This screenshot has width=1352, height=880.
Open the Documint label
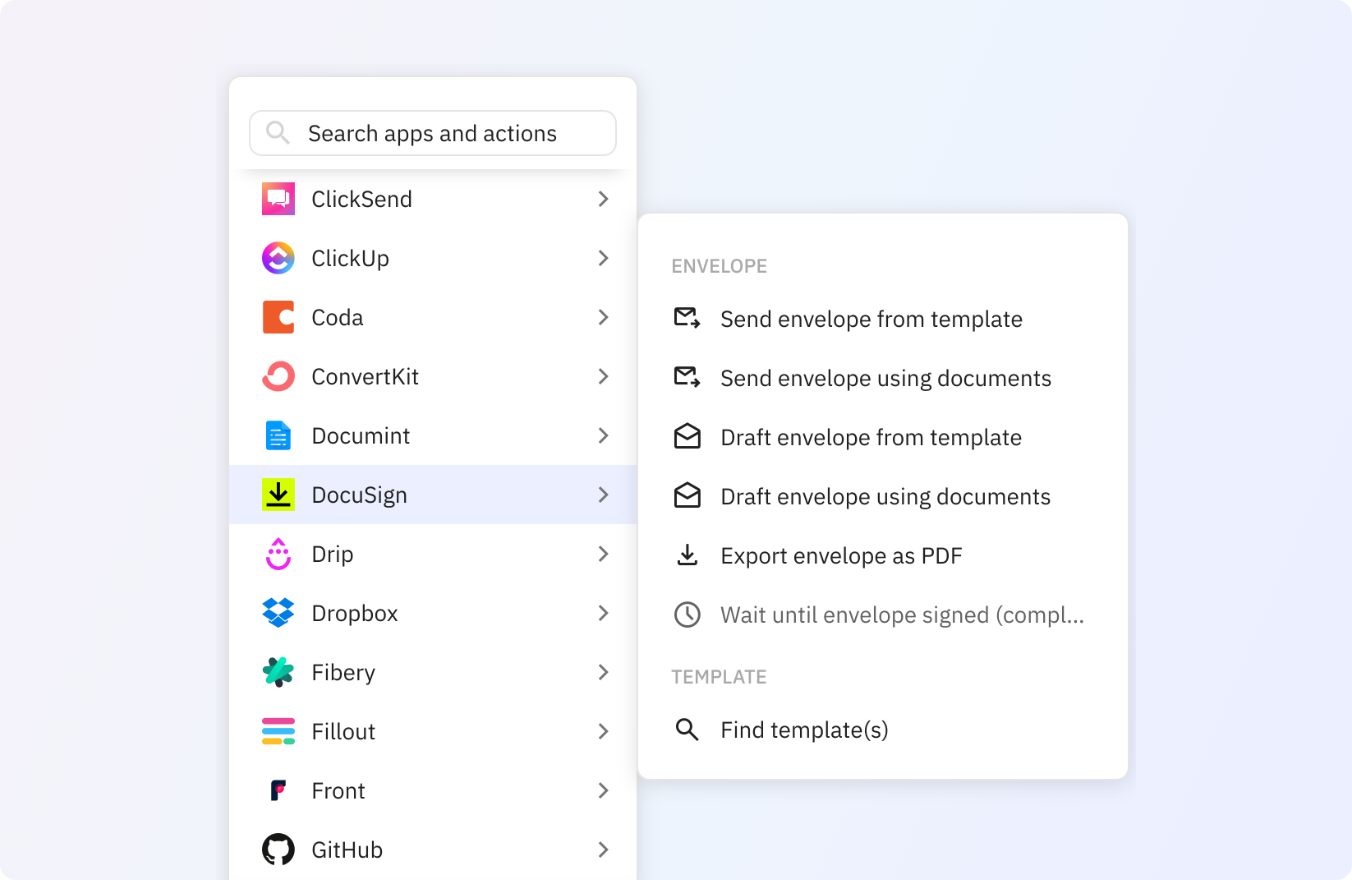coord(361,436)
